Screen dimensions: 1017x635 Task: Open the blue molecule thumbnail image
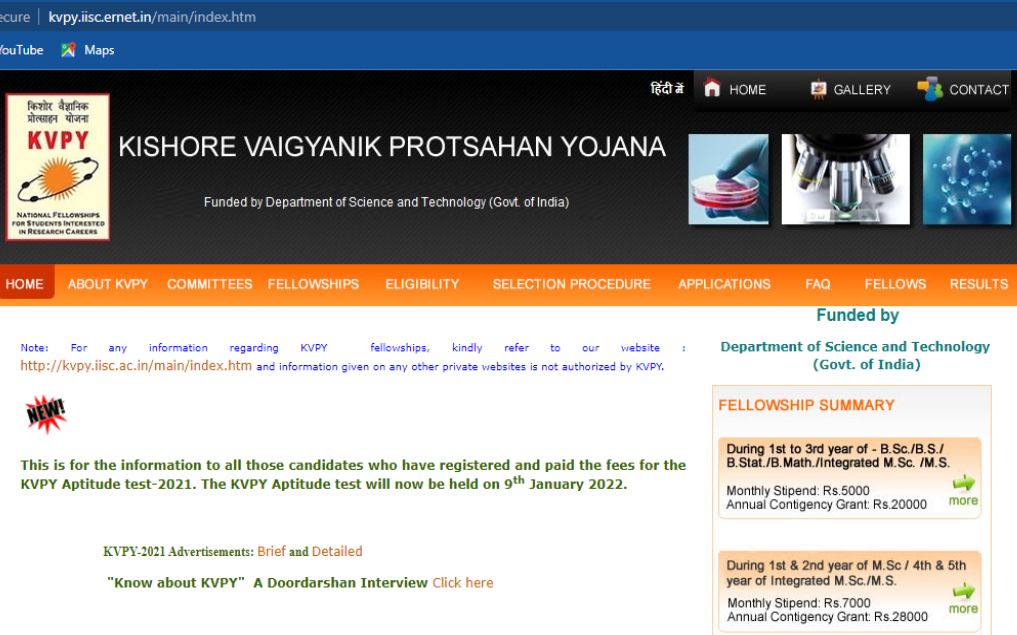click(x=967, y=179)
